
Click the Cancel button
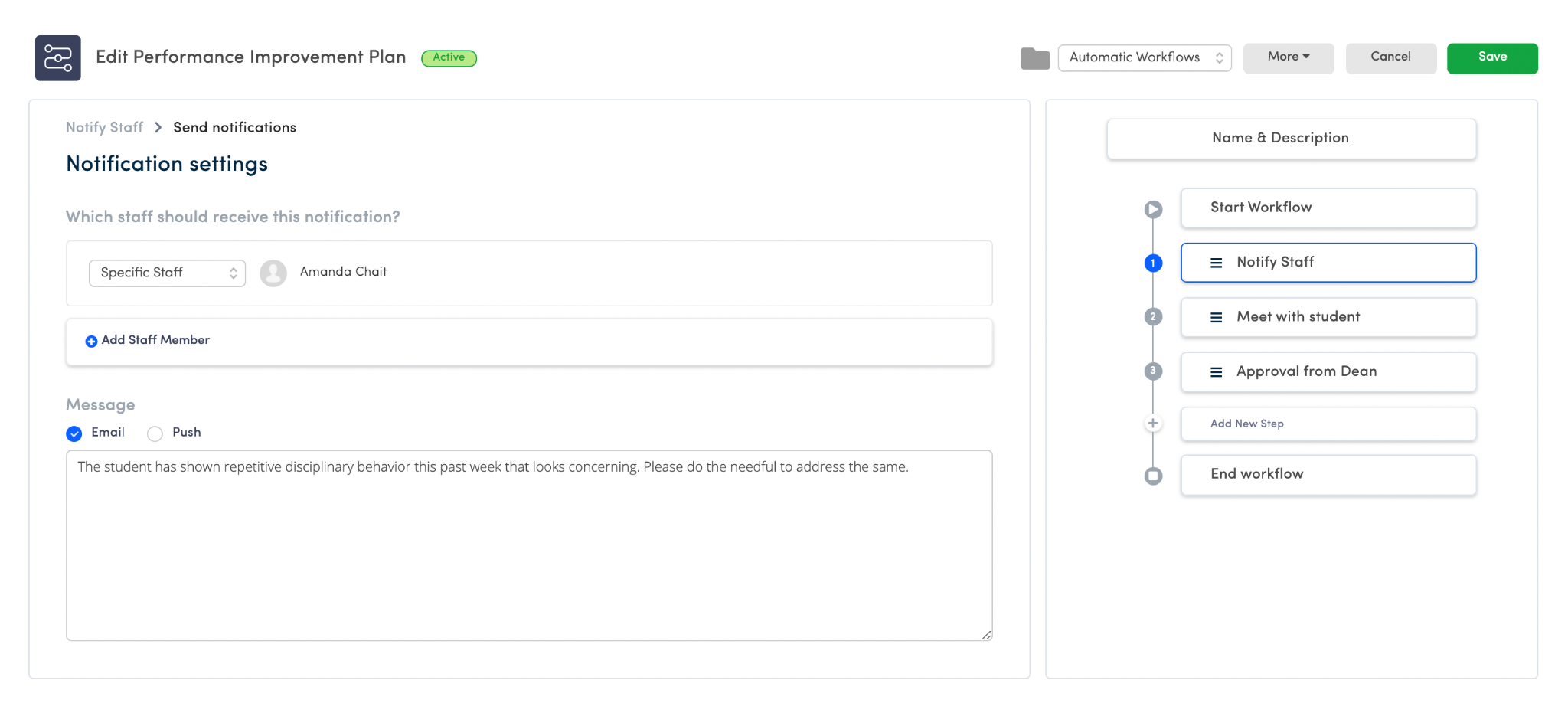click(x=1391, y=58)
